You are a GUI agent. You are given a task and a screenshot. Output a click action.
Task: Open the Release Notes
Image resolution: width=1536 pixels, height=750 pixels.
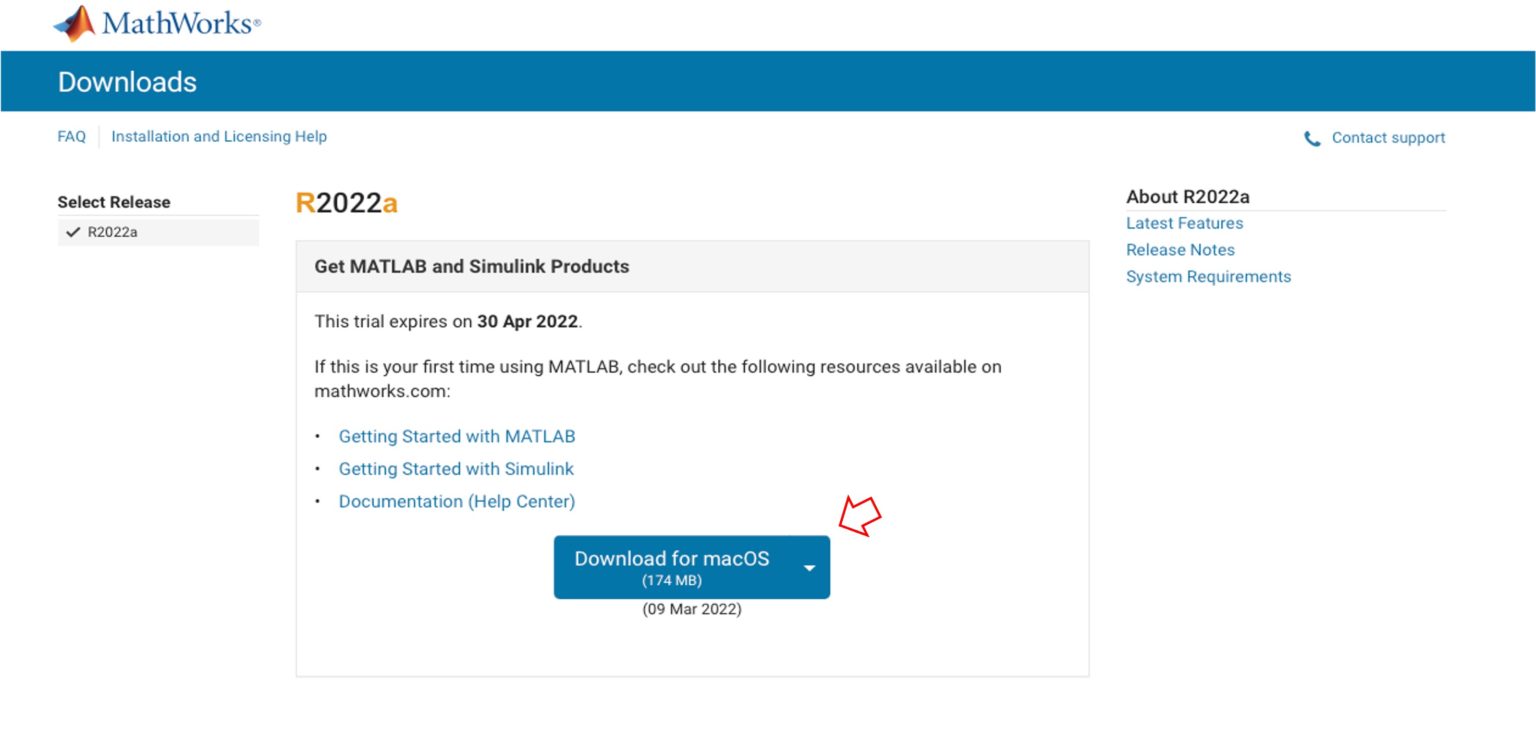click(1181, 249)
